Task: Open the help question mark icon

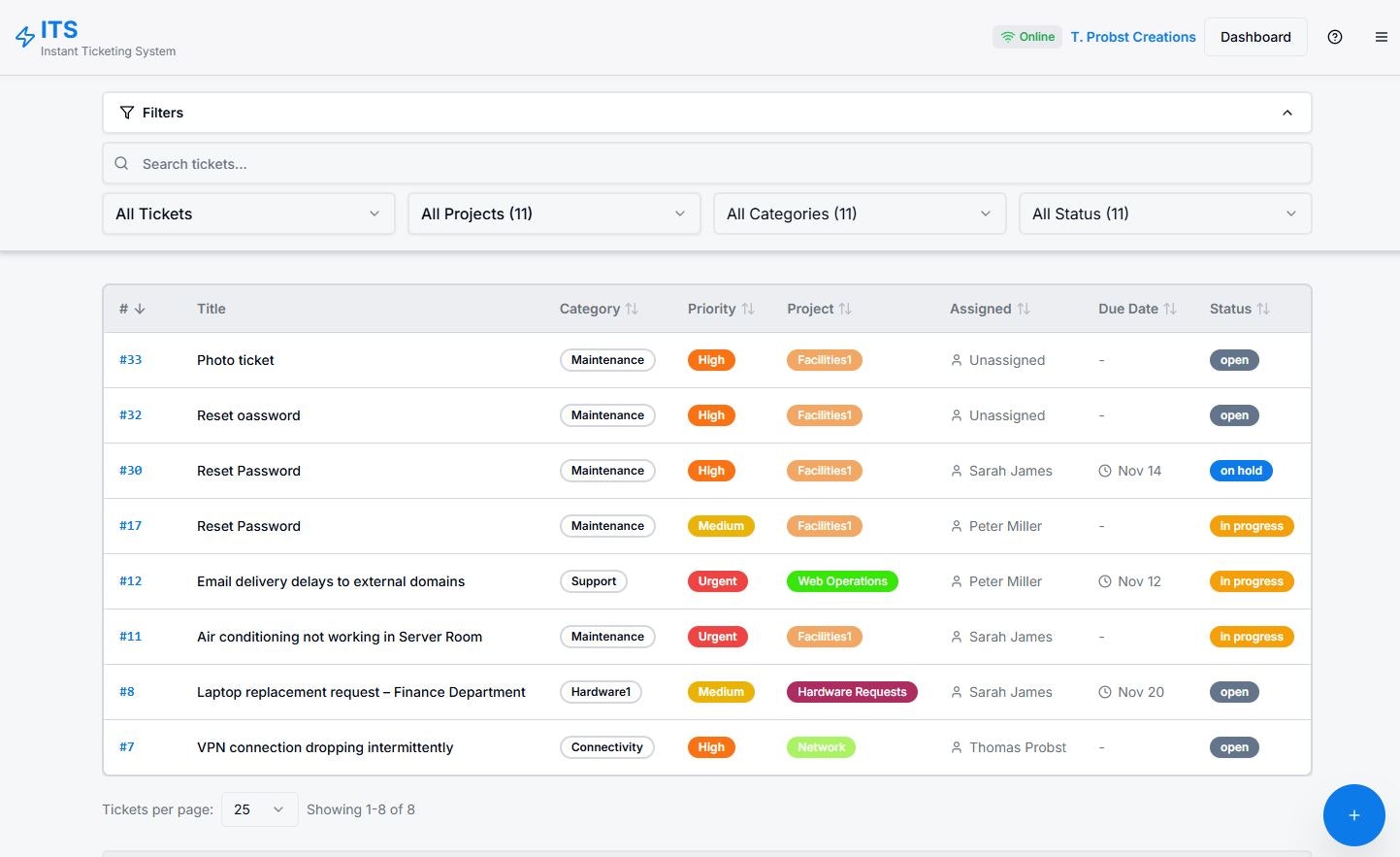Action: click(x=1334, y=36)
